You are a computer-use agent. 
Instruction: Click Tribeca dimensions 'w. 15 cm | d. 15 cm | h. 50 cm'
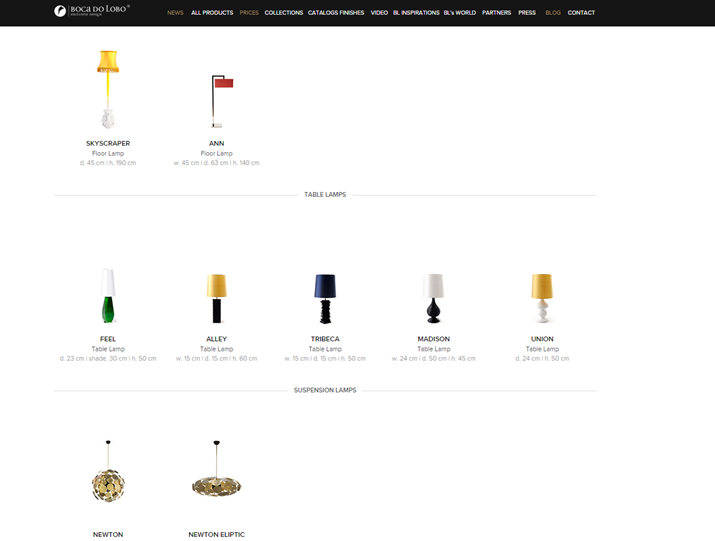coord(325,359)
